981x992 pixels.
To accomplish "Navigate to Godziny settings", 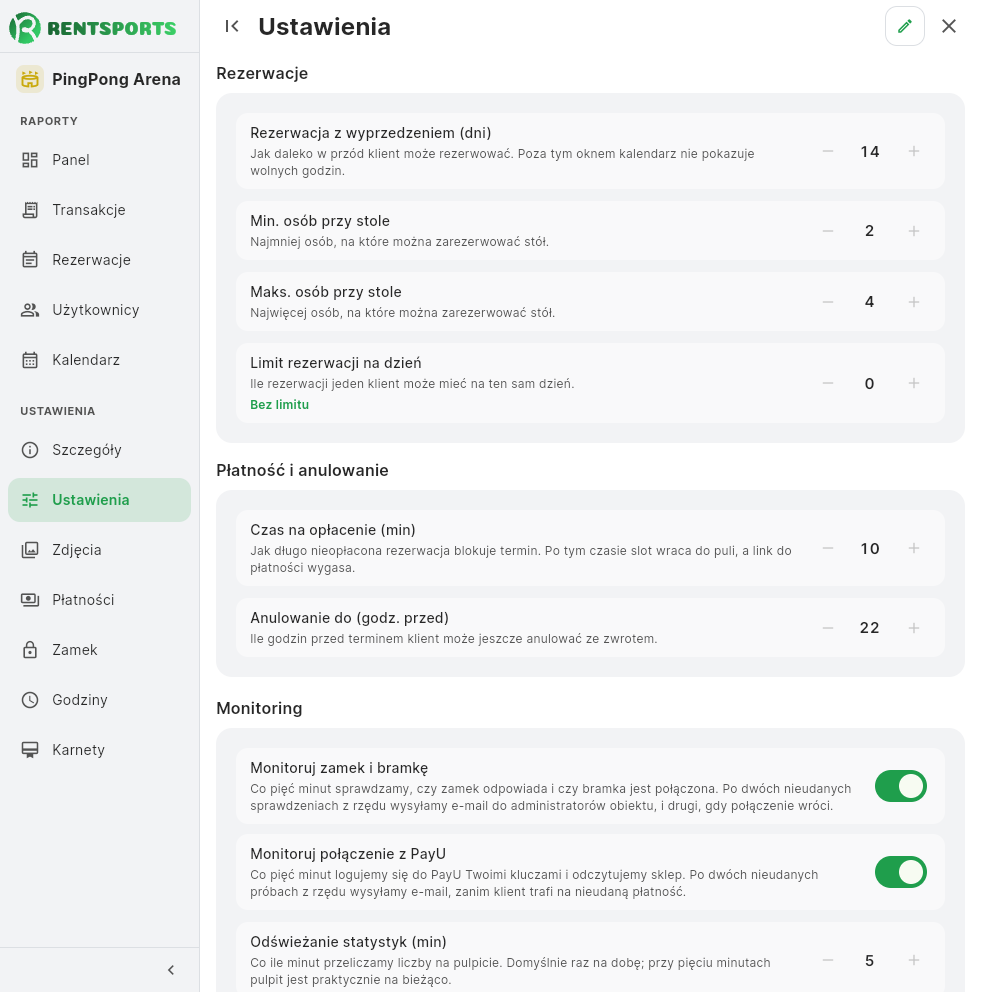I will click(x=99, y=700).
